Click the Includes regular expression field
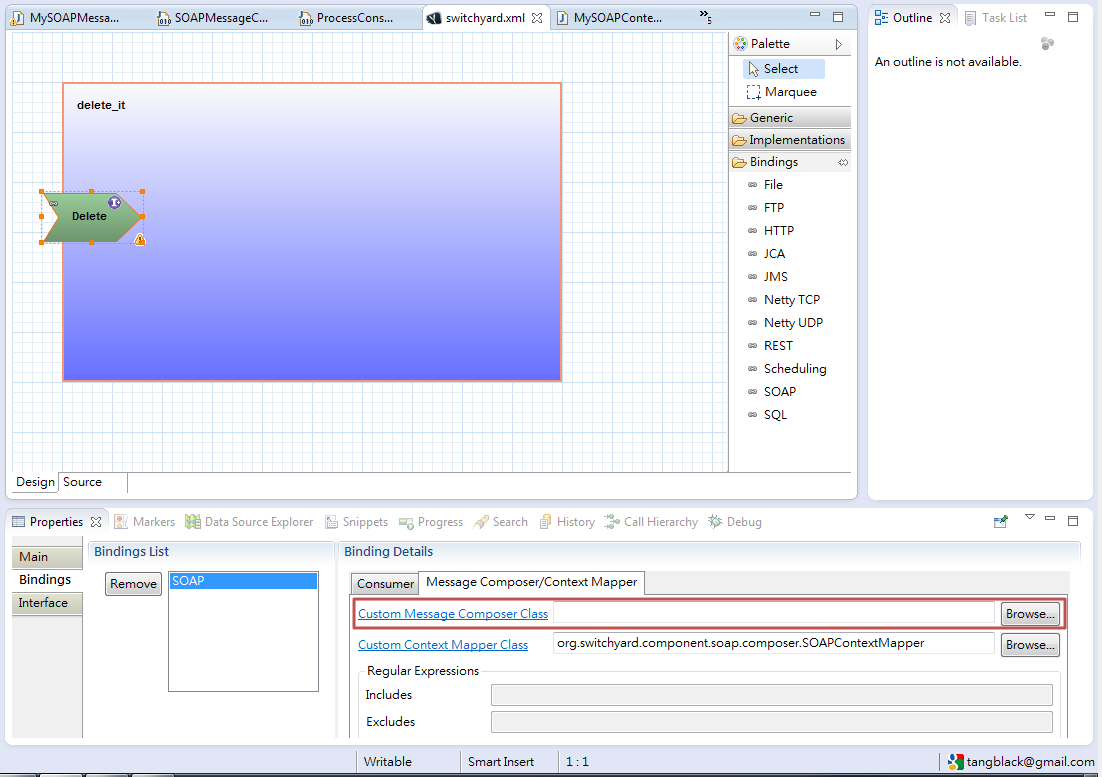 coord(772,695)
